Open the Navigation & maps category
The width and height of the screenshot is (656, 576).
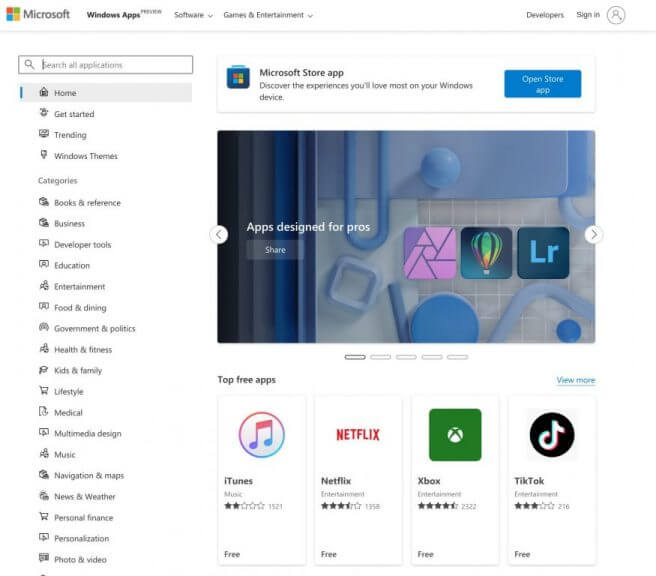(89, 476)
